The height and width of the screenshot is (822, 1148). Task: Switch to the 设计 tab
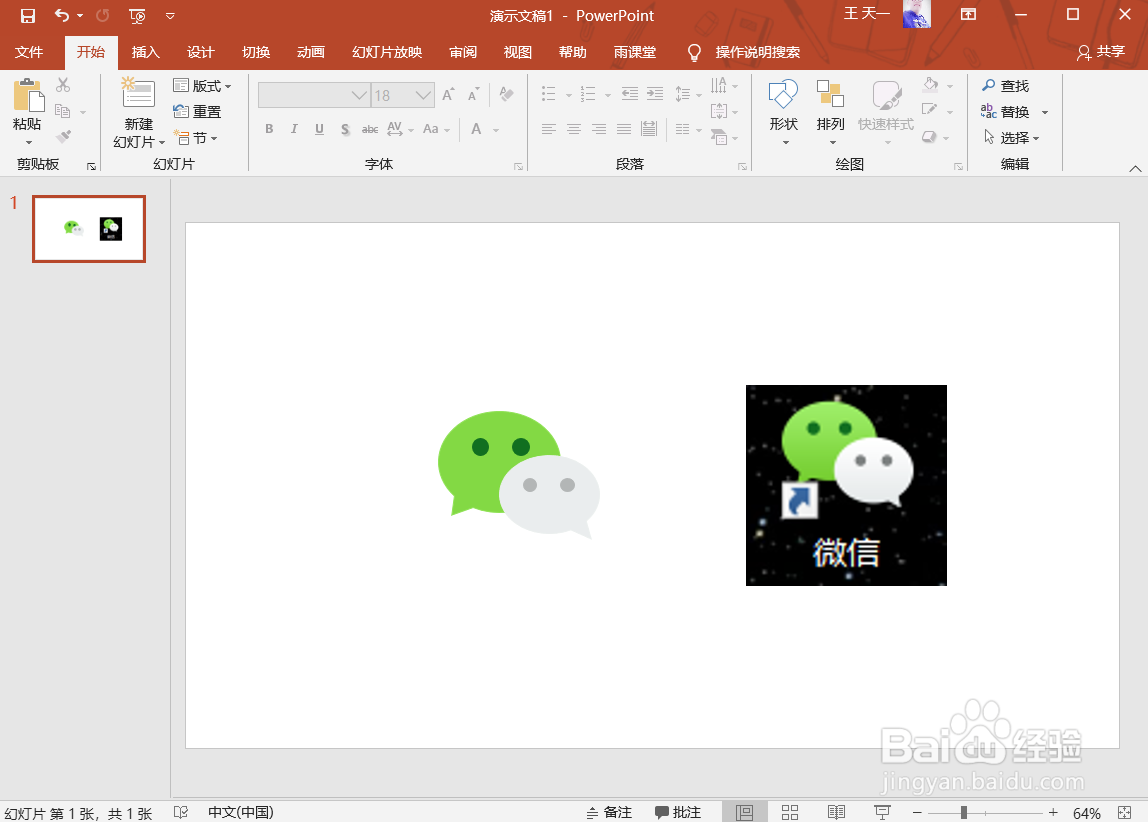200,52
